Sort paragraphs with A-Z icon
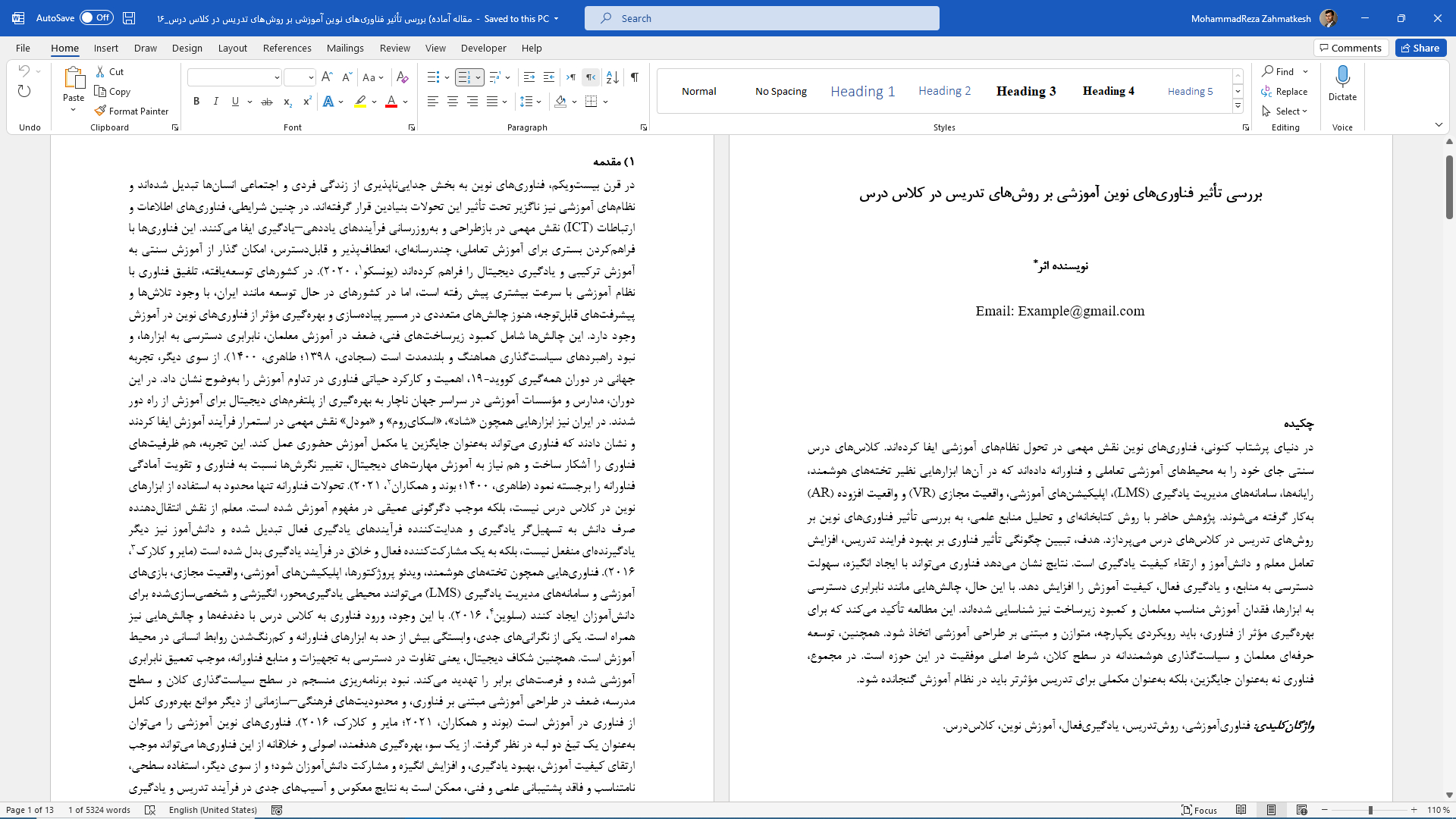Viewport: 1456px width, 819px height. [613, 77]
